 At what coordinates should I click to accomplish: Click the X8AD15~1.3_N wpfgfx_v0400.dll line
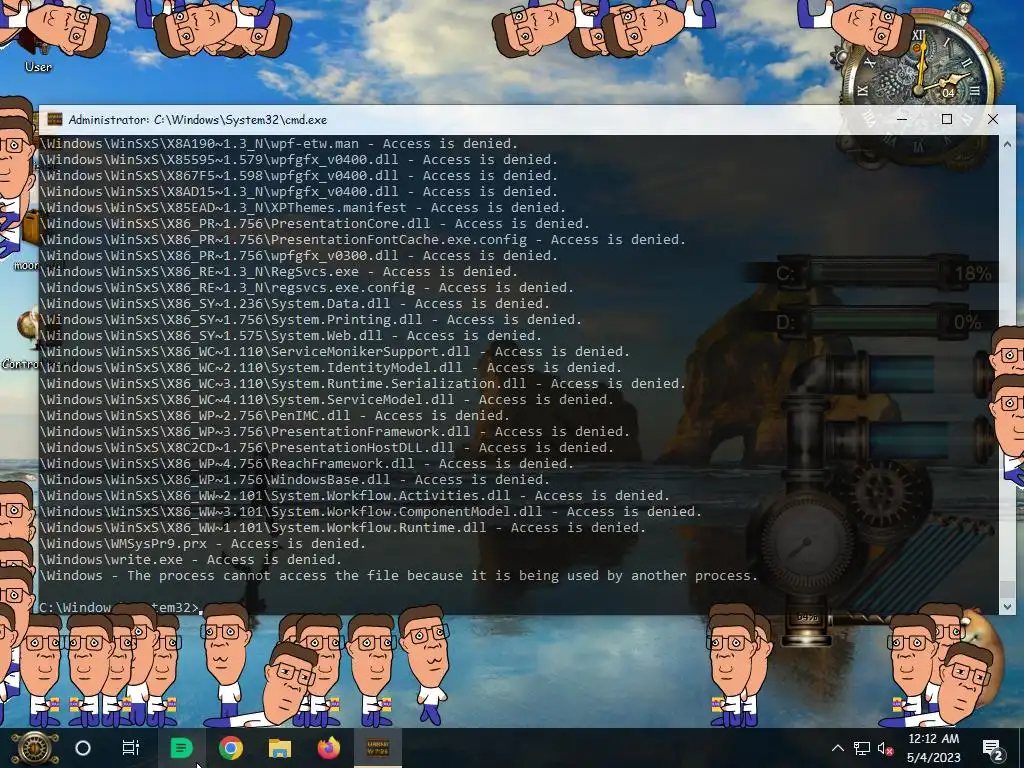click(x=299, y=191)
